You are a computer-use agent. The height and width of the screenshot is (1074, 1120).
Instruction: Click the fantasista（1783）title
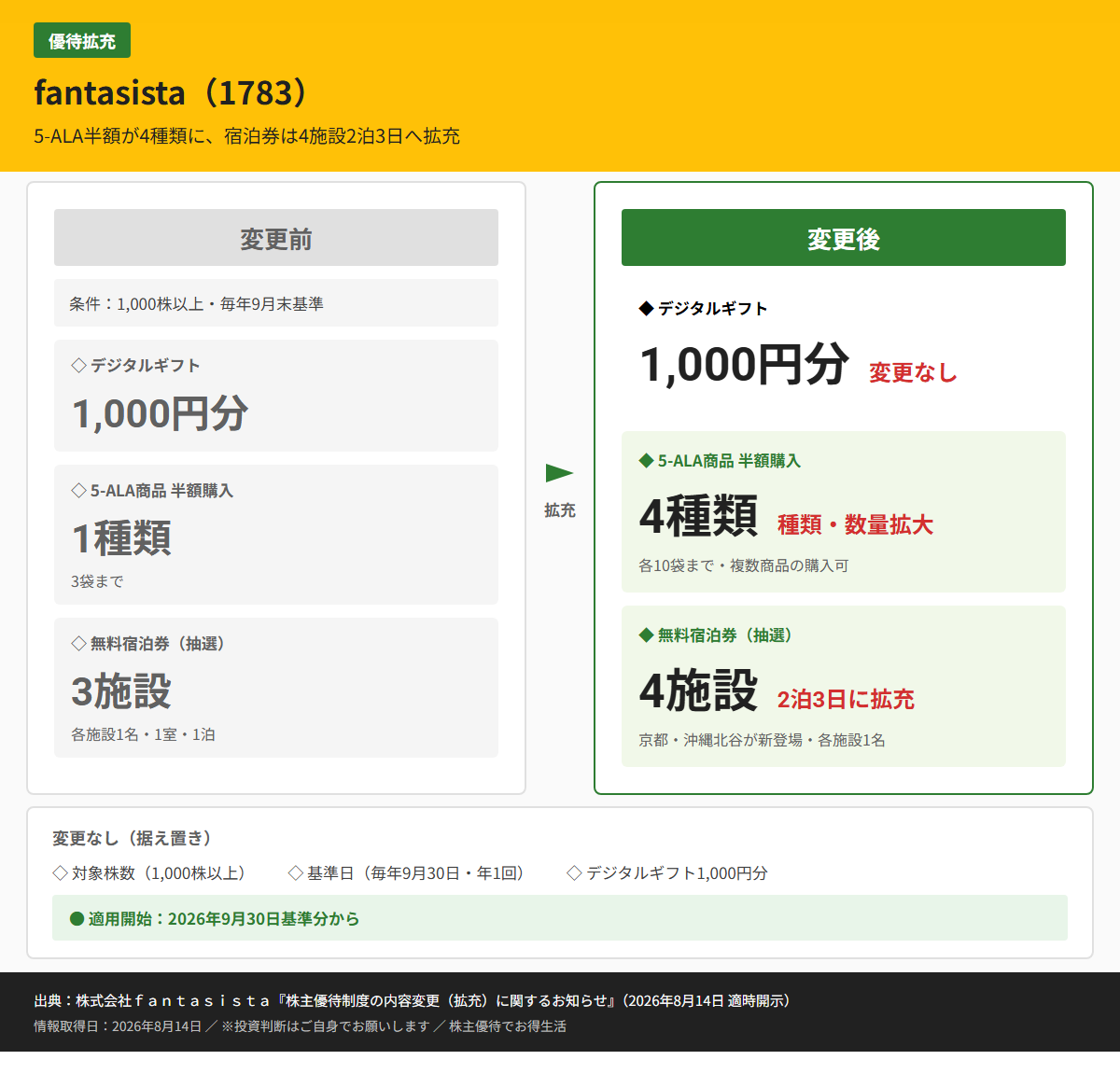coord(173,92)
